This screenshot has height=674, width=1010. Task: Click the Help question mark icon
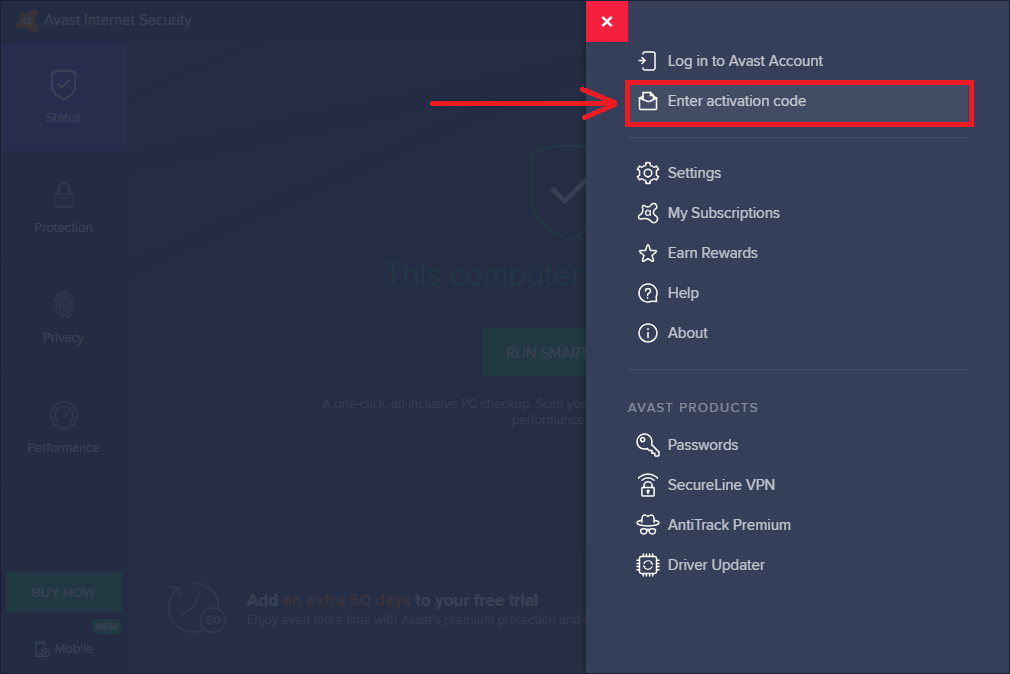(648, 293)
